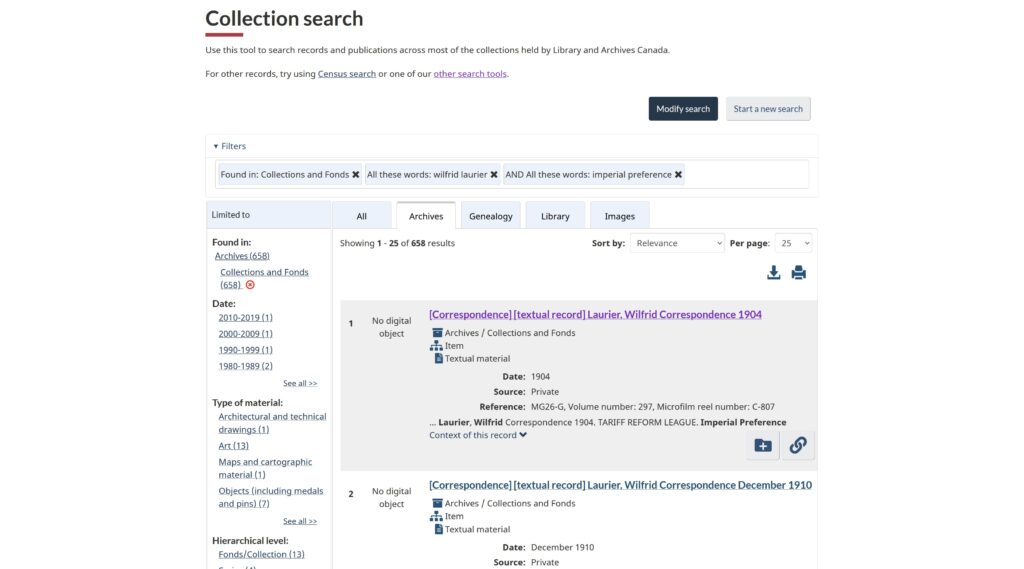Collapse the Filters section

[229, 146]
